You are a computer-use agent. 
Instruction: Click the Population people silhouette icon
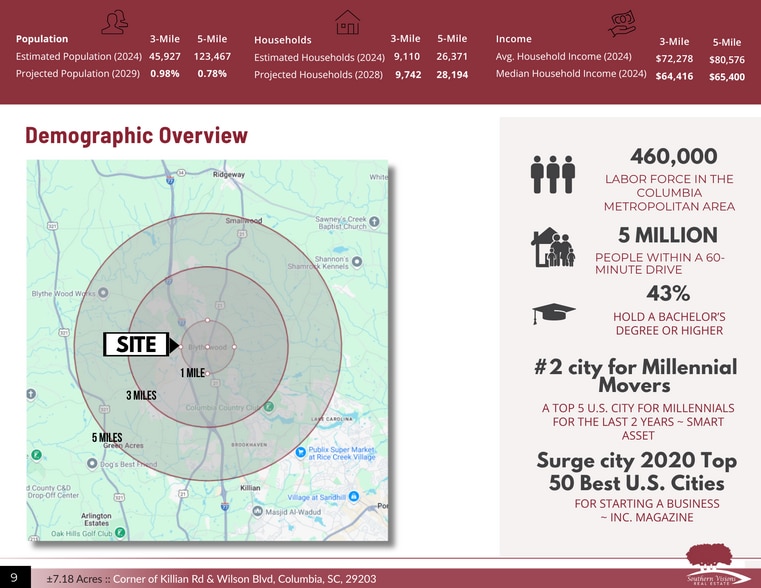(x=115, y=22)
